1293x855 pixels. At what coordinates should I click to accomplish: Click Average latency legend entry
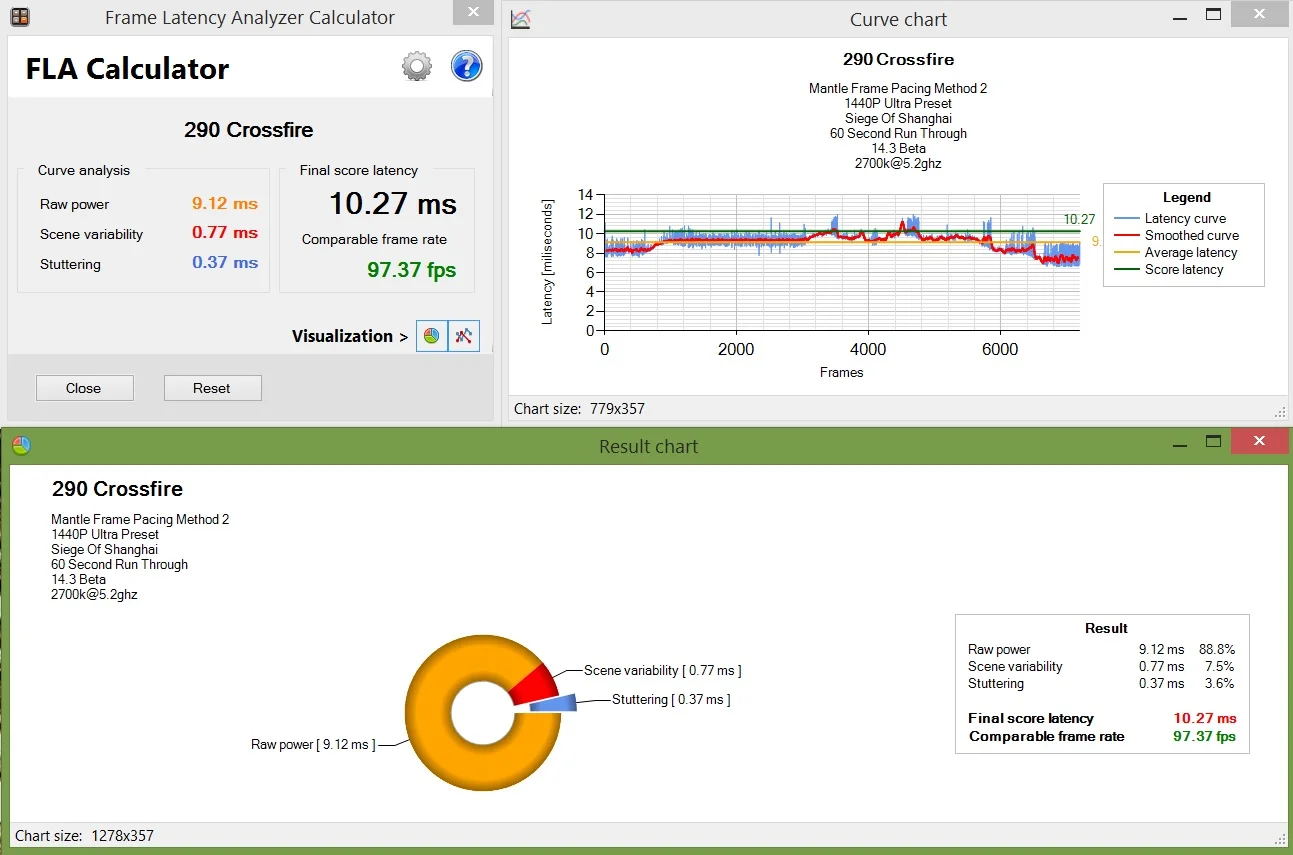1175,252
